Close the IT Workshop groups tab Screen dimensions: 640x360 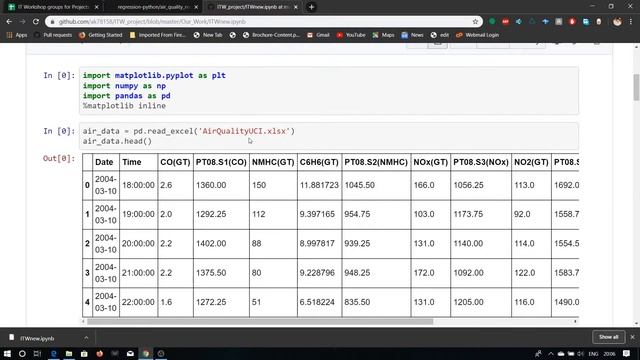tap(97, 7)
